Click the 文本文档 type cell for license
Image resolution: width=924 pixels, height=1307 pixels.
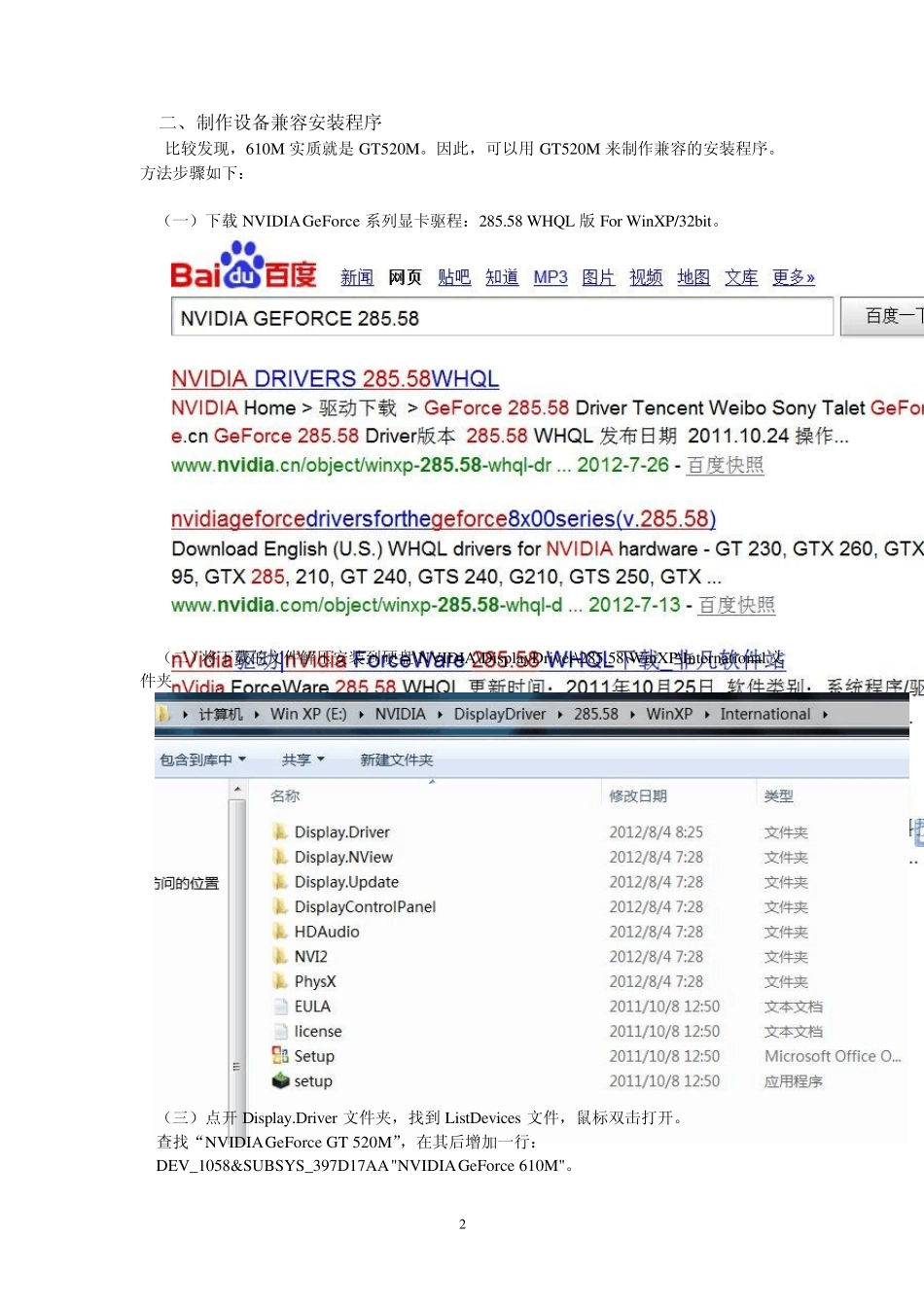click(794, 1031)
